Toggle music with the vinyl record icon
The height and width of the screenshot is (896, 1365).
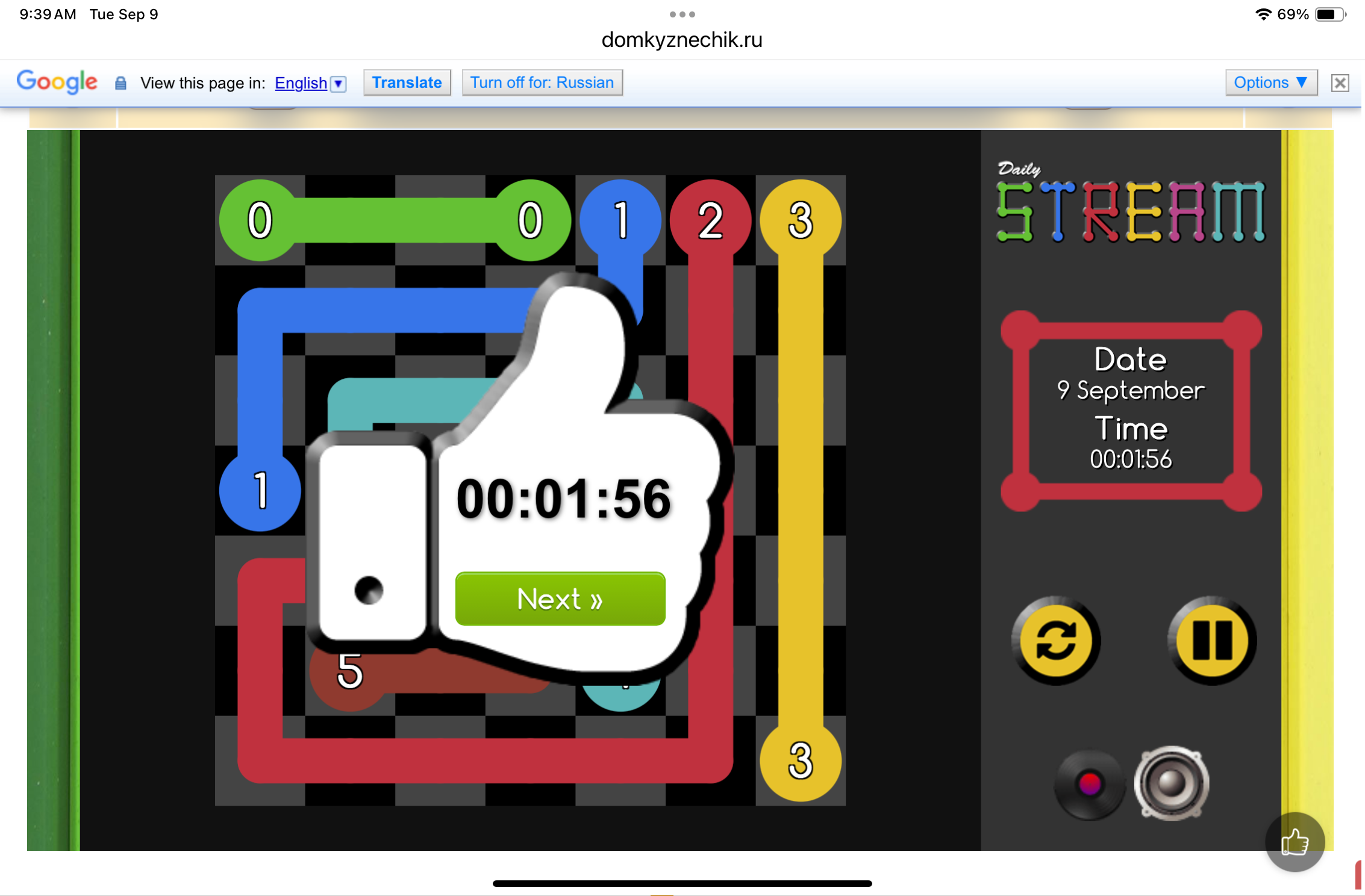coord(1090,784)
